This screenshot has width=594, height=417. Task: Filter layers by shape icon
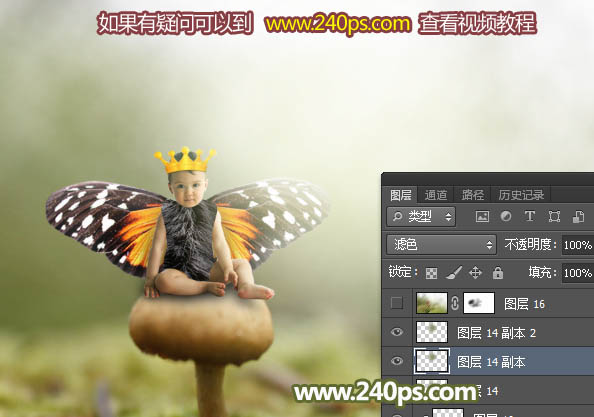point(554,217)
